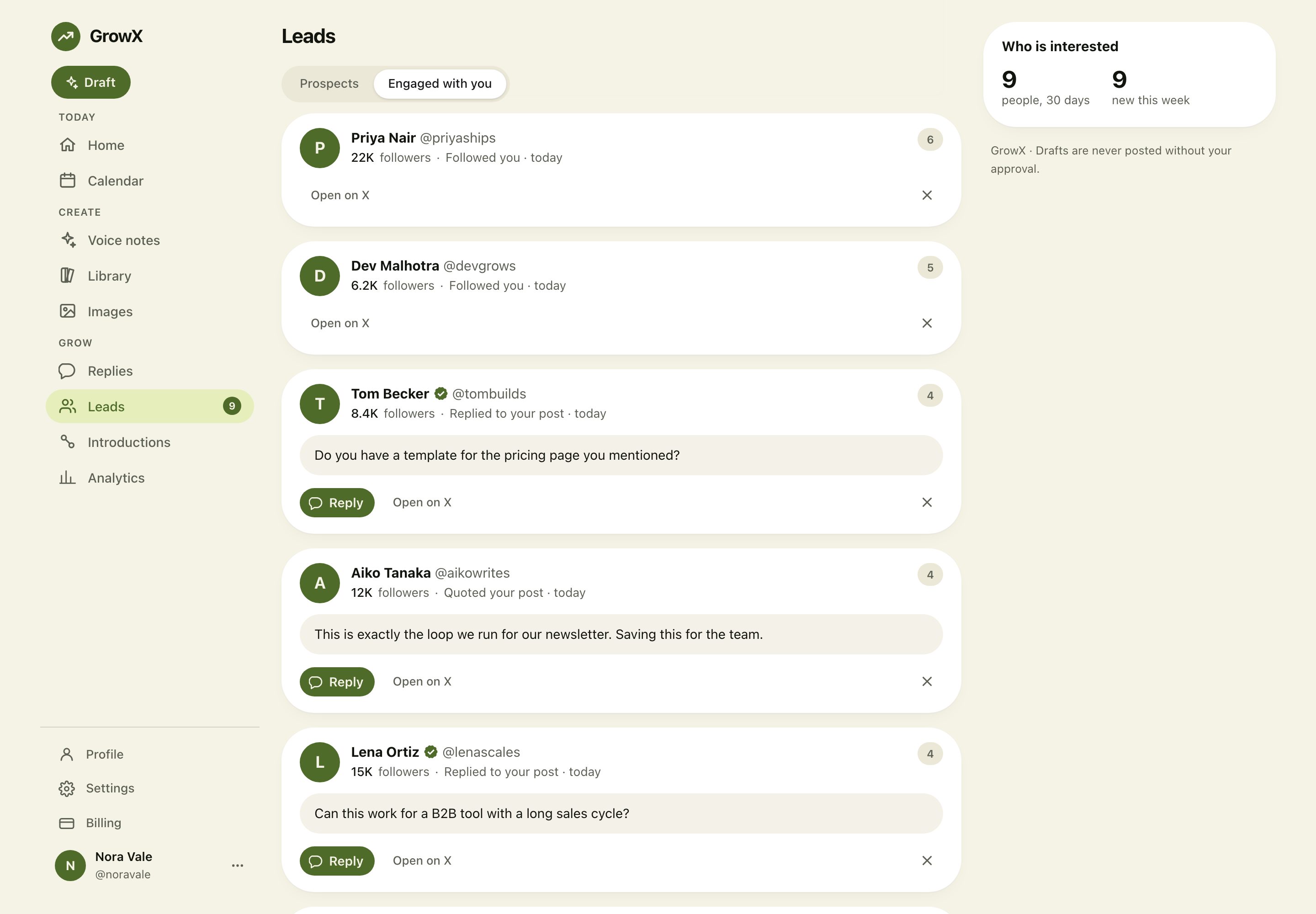Open Analytics page
This screenshot has width=1316, height=914.
(x=149, y=478)
